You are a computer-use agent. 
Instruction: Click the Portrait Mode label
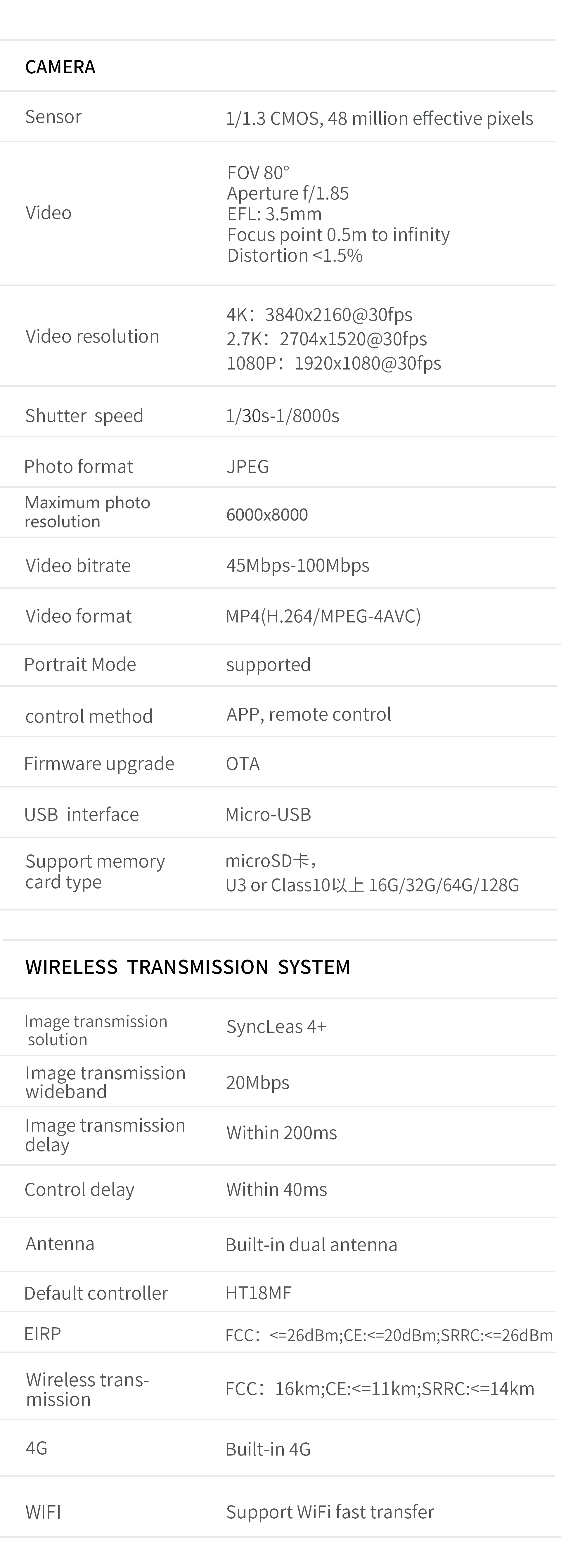click(80, 664)
